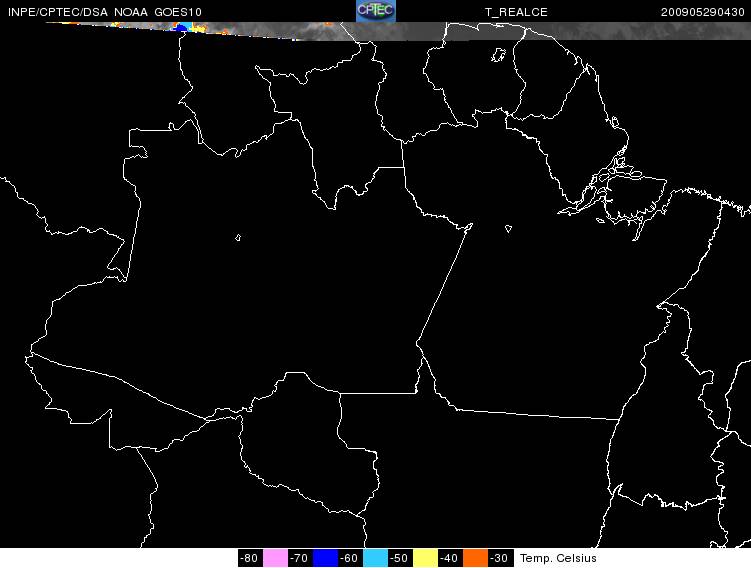
Task: Select the orange -40 to -30 swatch
Action: coord(475,558)
